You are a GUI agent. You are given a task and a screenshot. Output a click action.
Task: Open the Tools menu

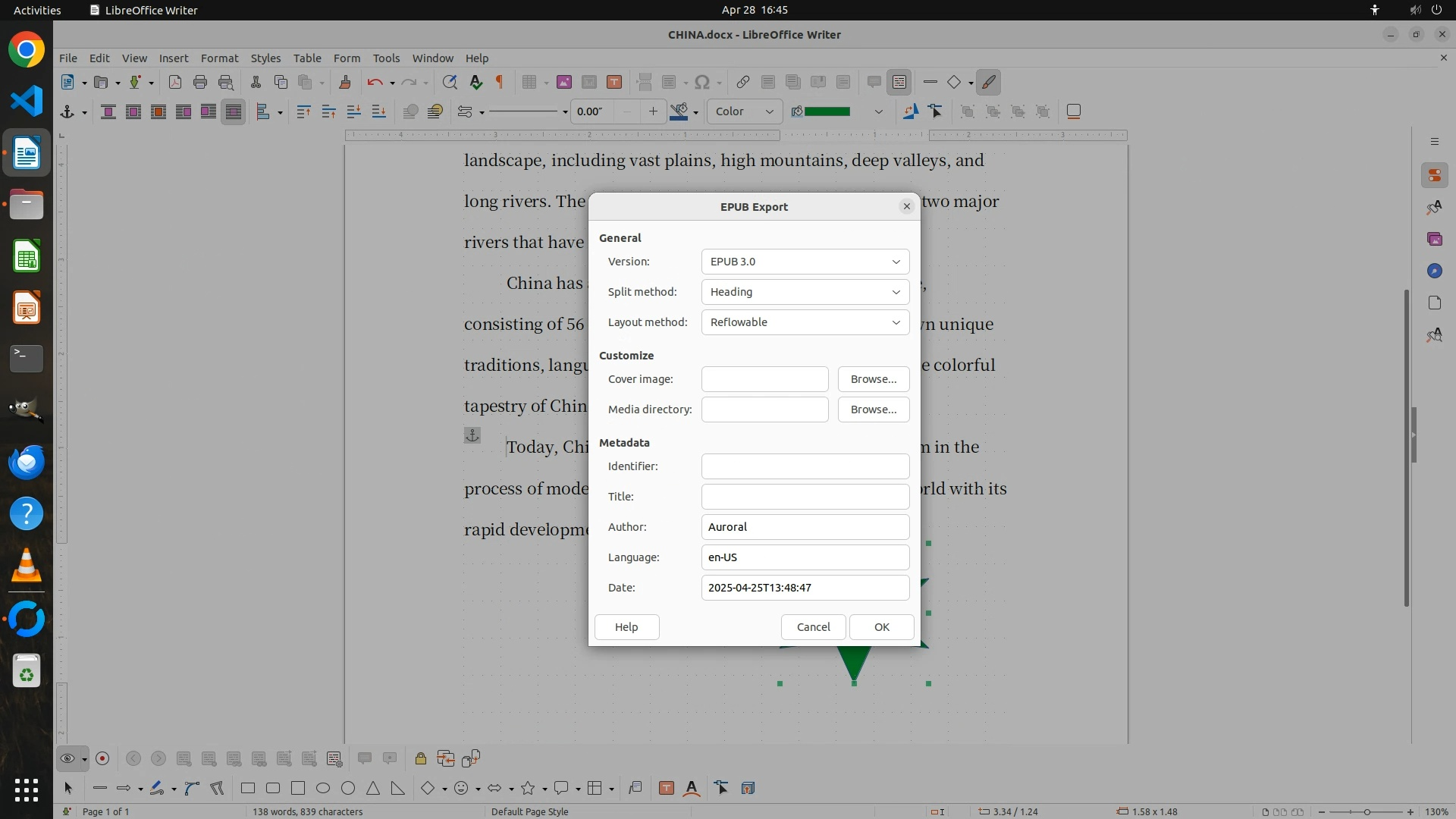[386, 58]
